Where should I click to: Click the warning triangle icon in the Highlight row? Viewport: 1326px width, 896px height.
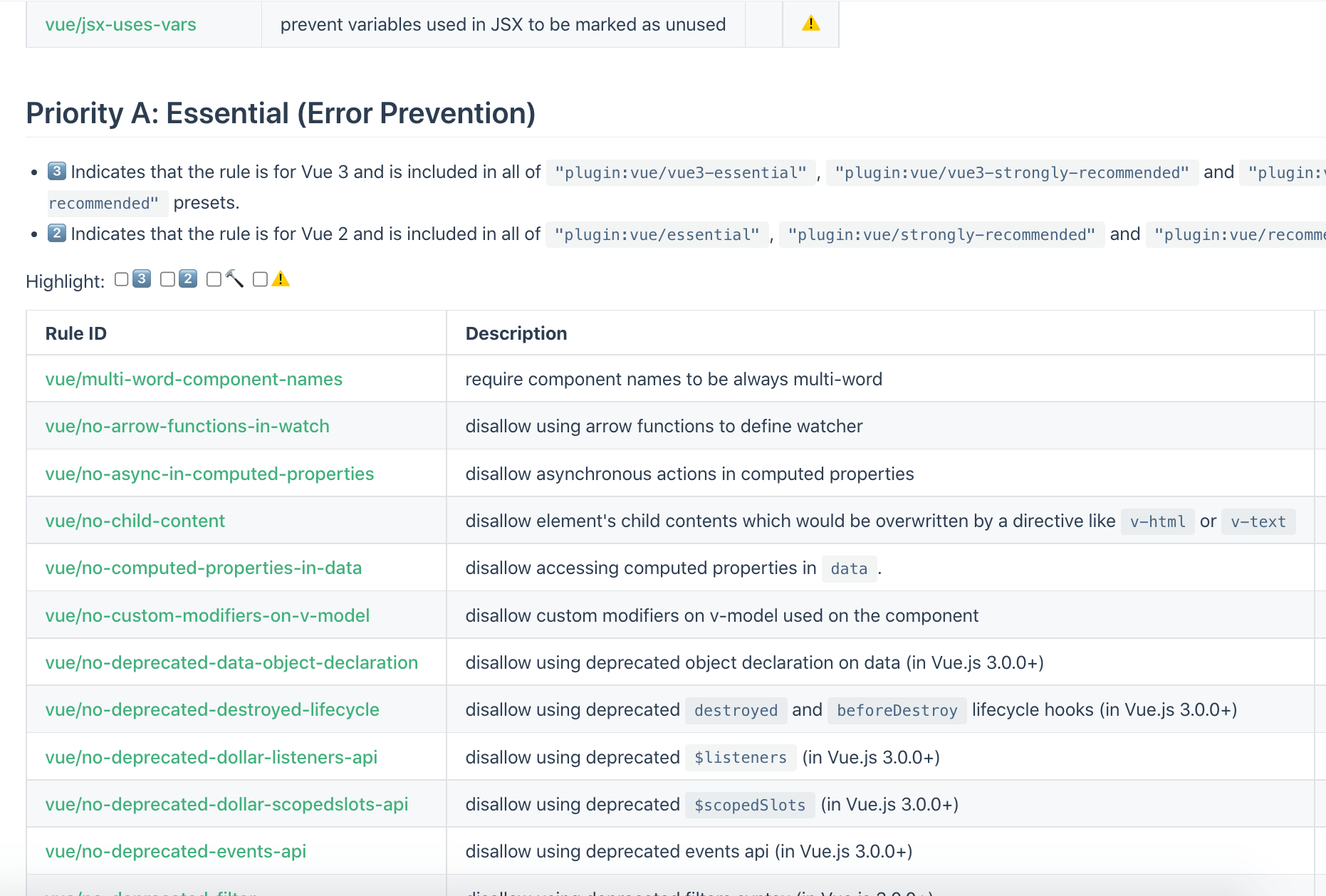(x=281, y=279)
